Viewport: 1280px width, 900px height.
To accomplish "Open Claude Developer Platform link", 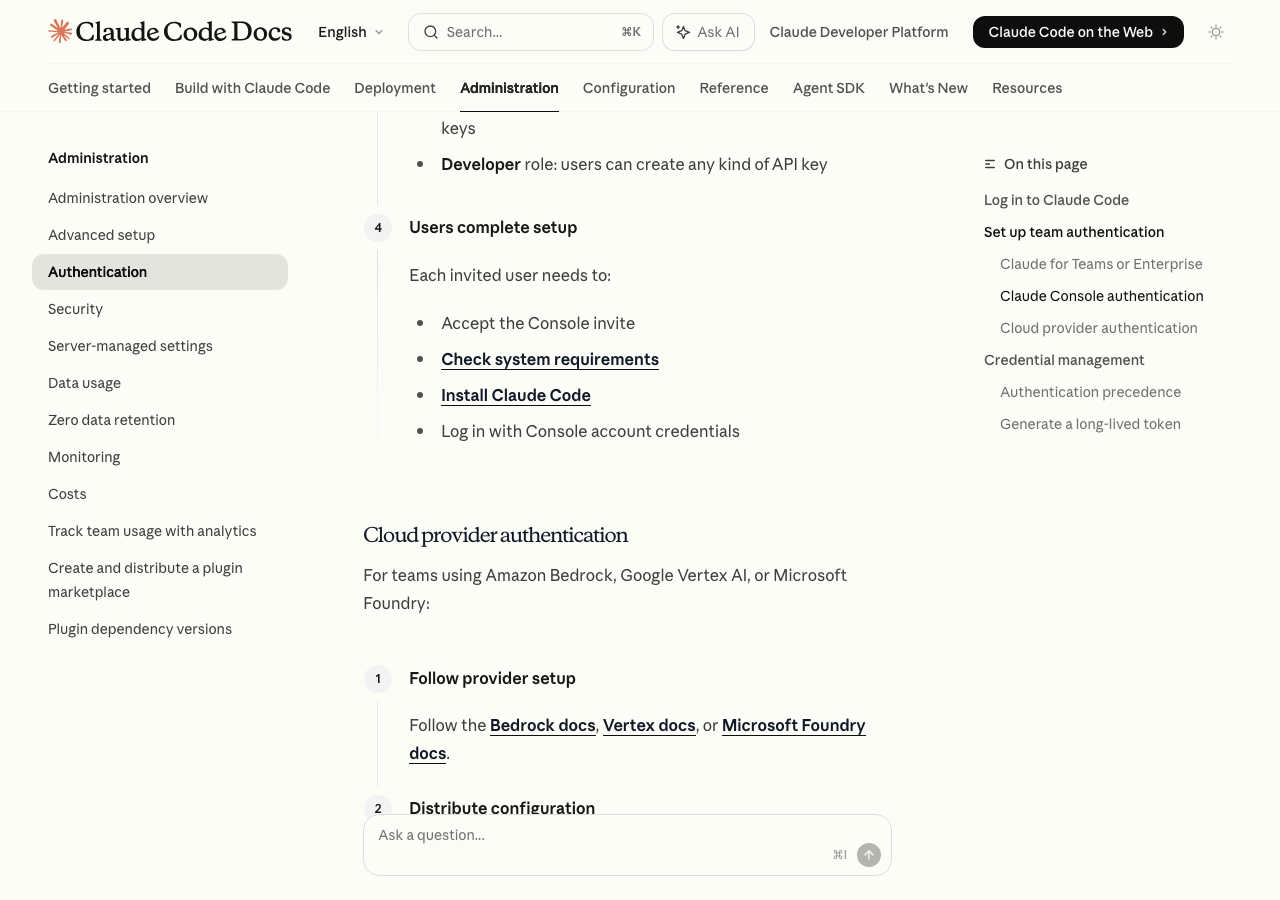I will click(x=858, y=32).
